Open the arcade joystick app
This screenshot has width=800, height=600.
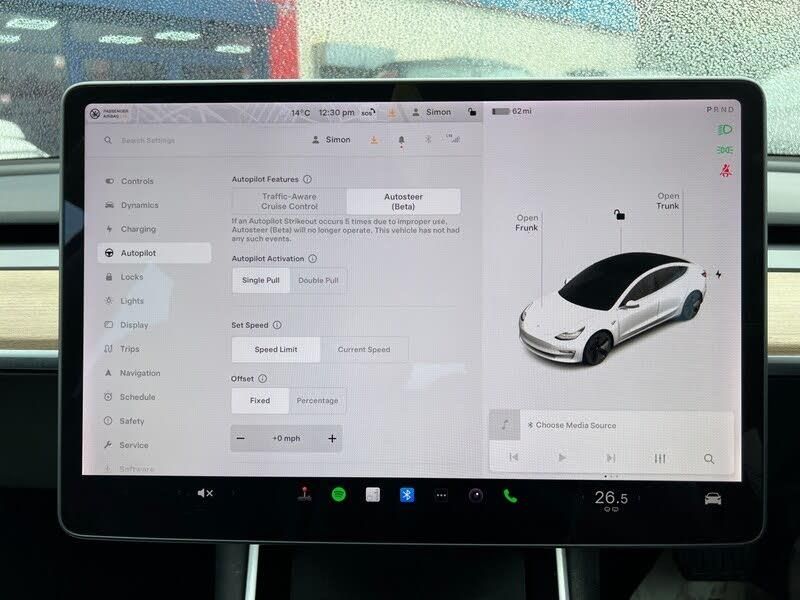[305, 494]
